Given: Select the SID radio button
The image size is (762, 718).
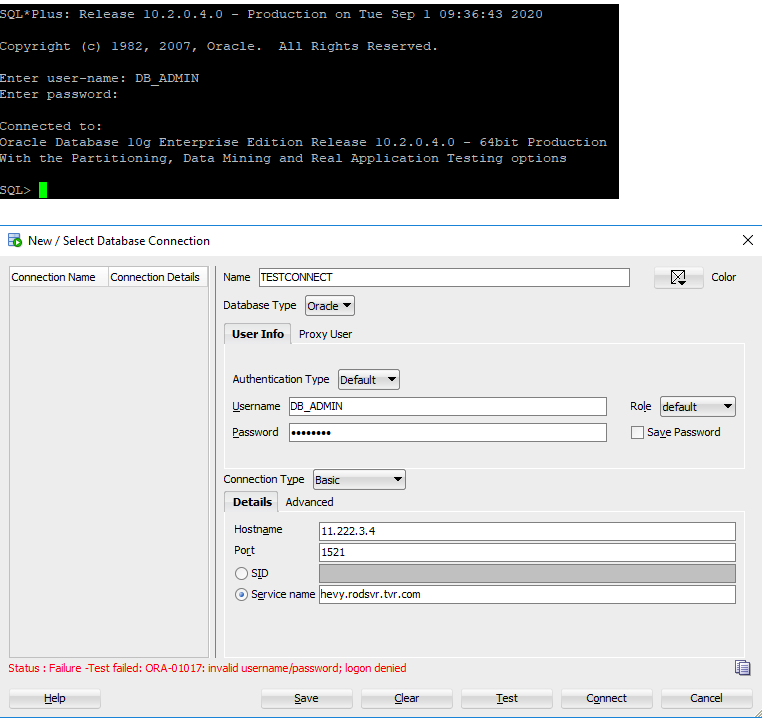Looking at the screenshot, I should click(241, 573).
